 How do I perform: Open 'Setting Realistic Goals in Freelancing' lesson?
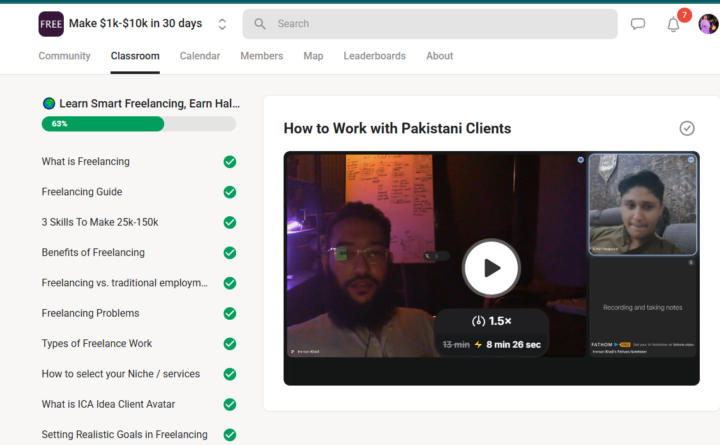pyautogui.click(x=124, y=434)
